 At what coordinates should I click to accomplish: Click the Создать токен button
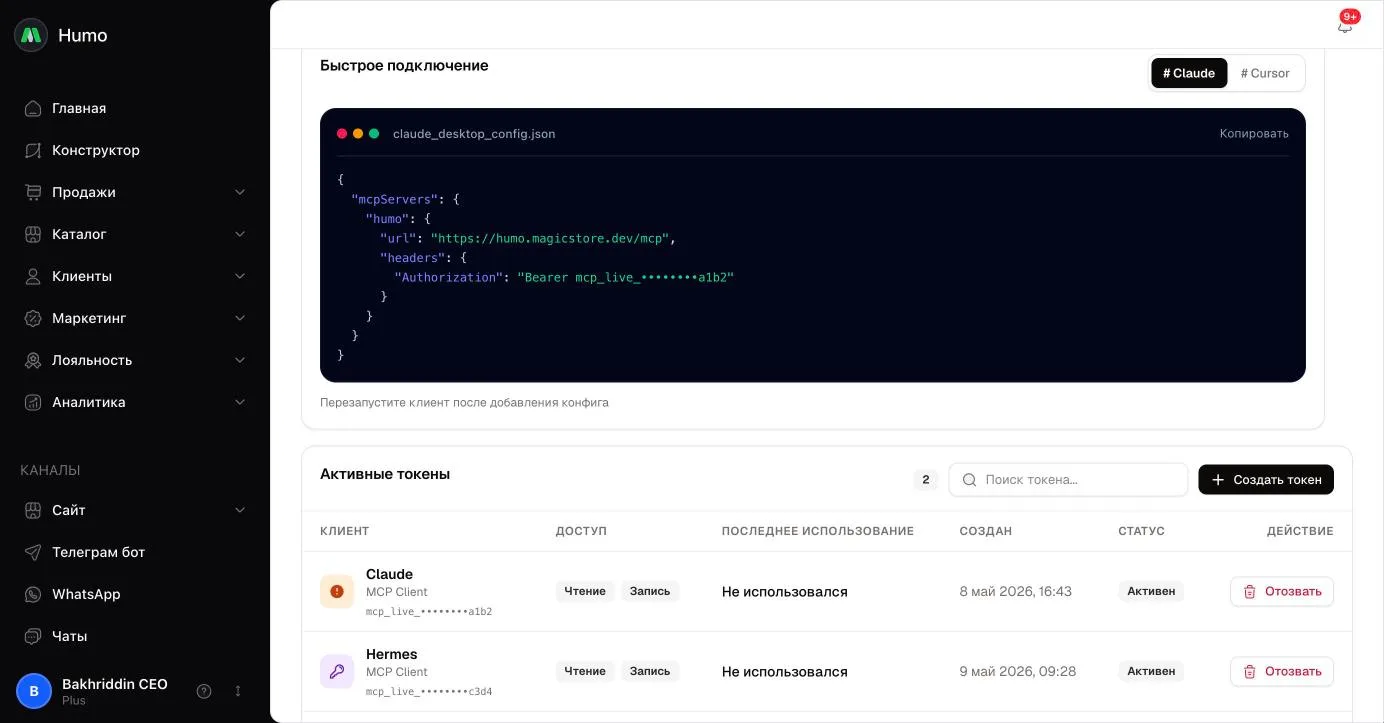pos(1266,480)
